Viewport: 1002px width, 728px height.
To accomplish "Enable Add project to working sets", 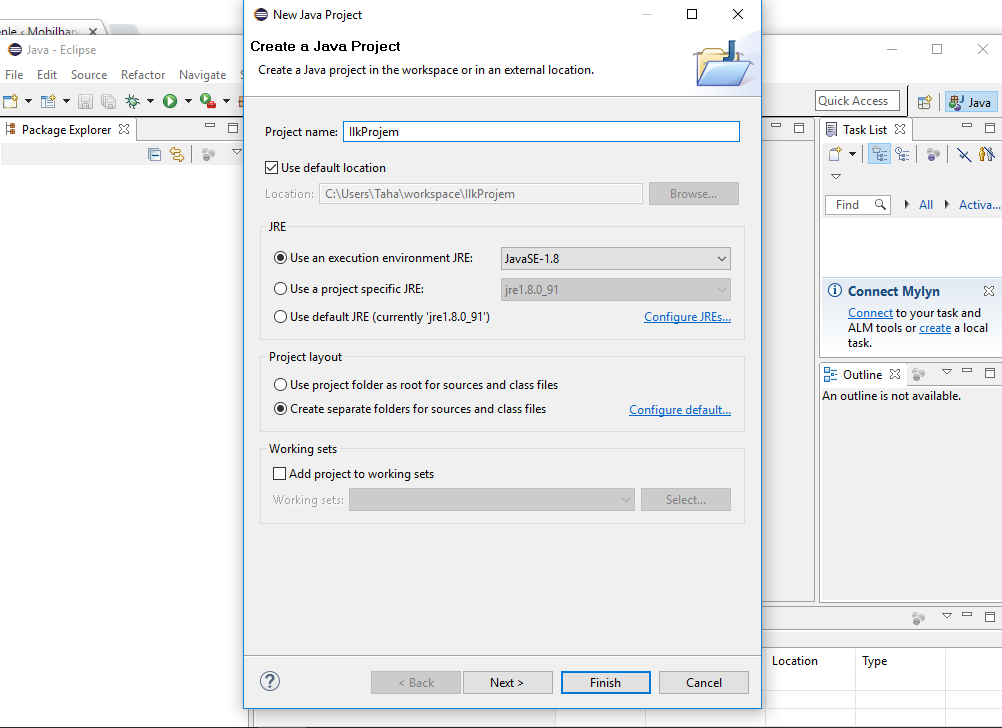I will [x=280, y=474].
